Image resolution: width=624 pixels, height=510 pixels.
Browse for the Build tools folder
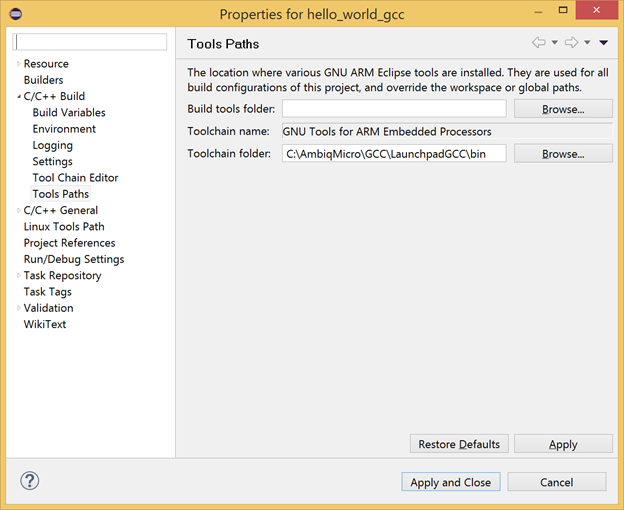pos(563,109)
